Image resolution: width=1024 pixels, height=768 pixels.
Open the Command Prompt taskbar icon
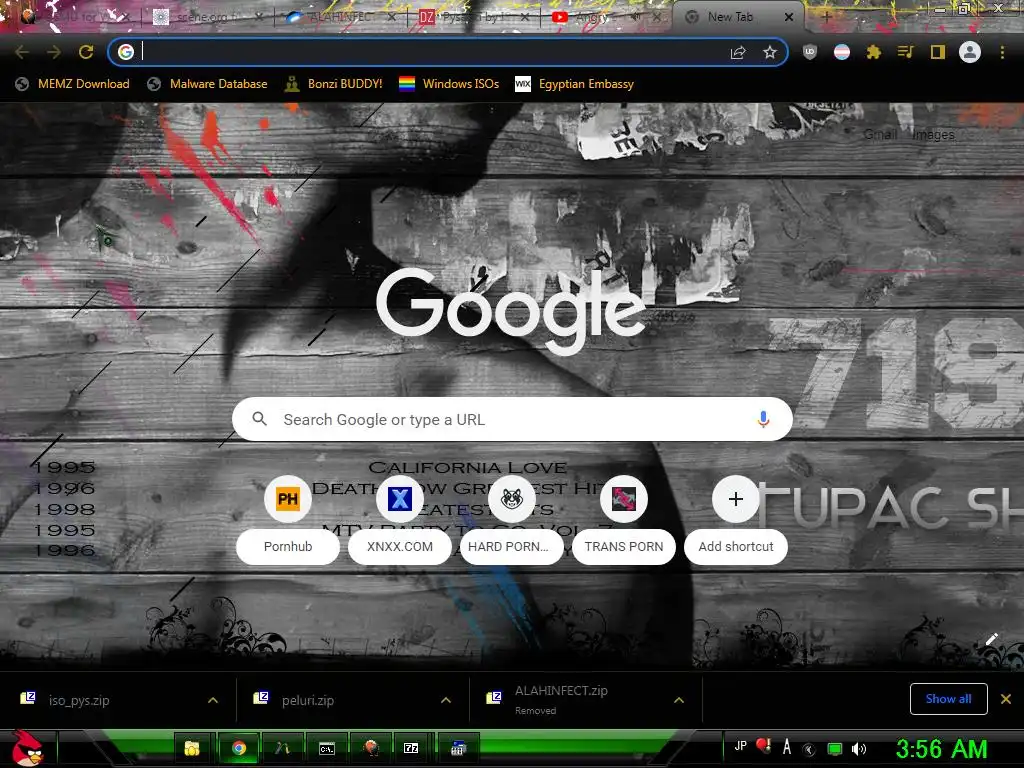[327, 748]
